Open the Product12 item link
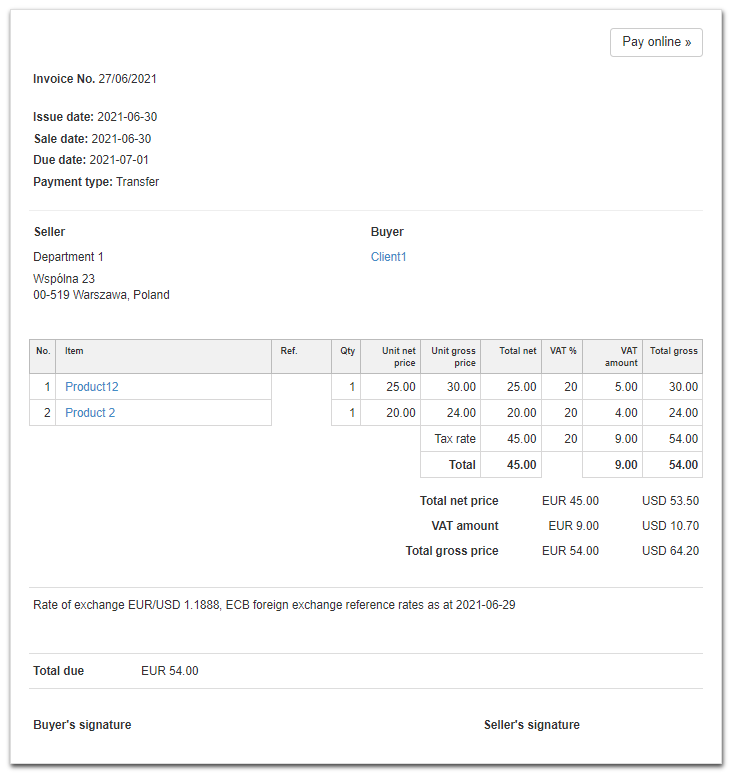 click(x=92, y=387)
